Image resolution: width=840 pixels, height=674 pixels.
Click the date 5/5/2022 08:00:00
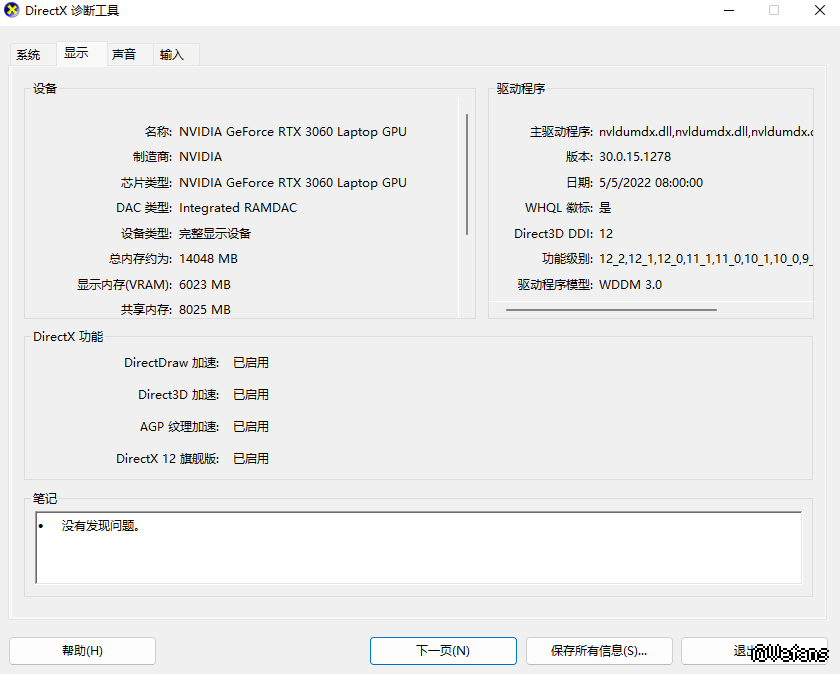tap(651, 183)
